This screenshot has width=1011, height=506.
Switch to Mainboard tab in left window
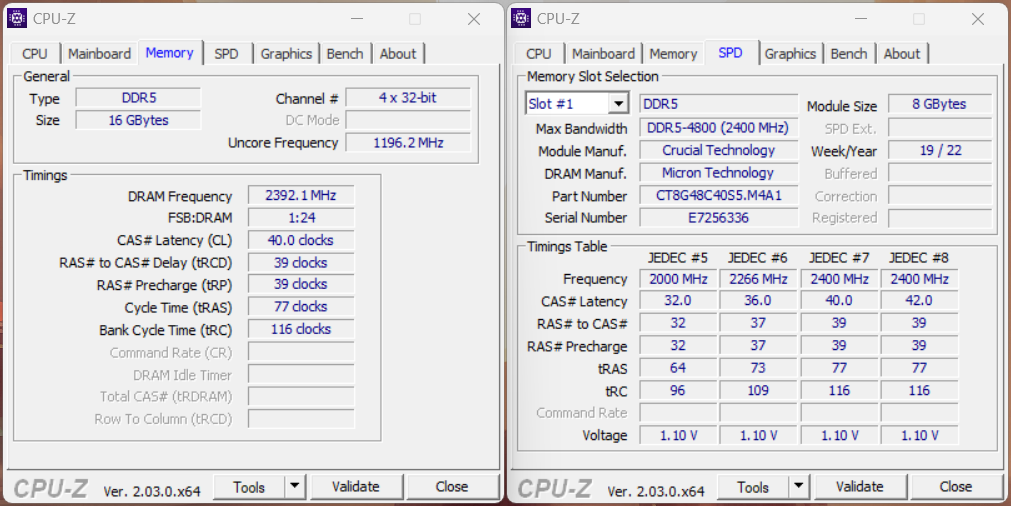click(99, 54)
